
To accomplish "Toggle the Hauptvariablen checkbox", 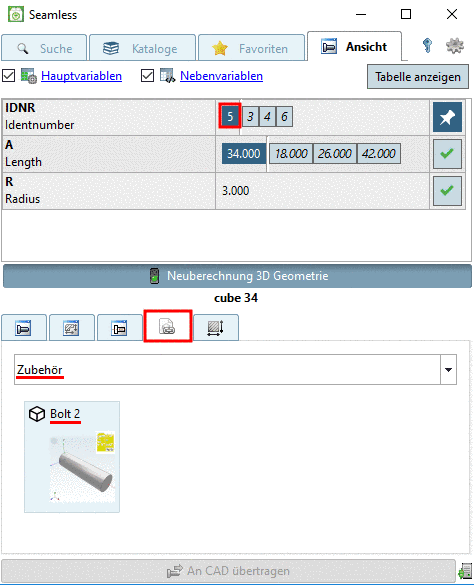I will point(9,75).
